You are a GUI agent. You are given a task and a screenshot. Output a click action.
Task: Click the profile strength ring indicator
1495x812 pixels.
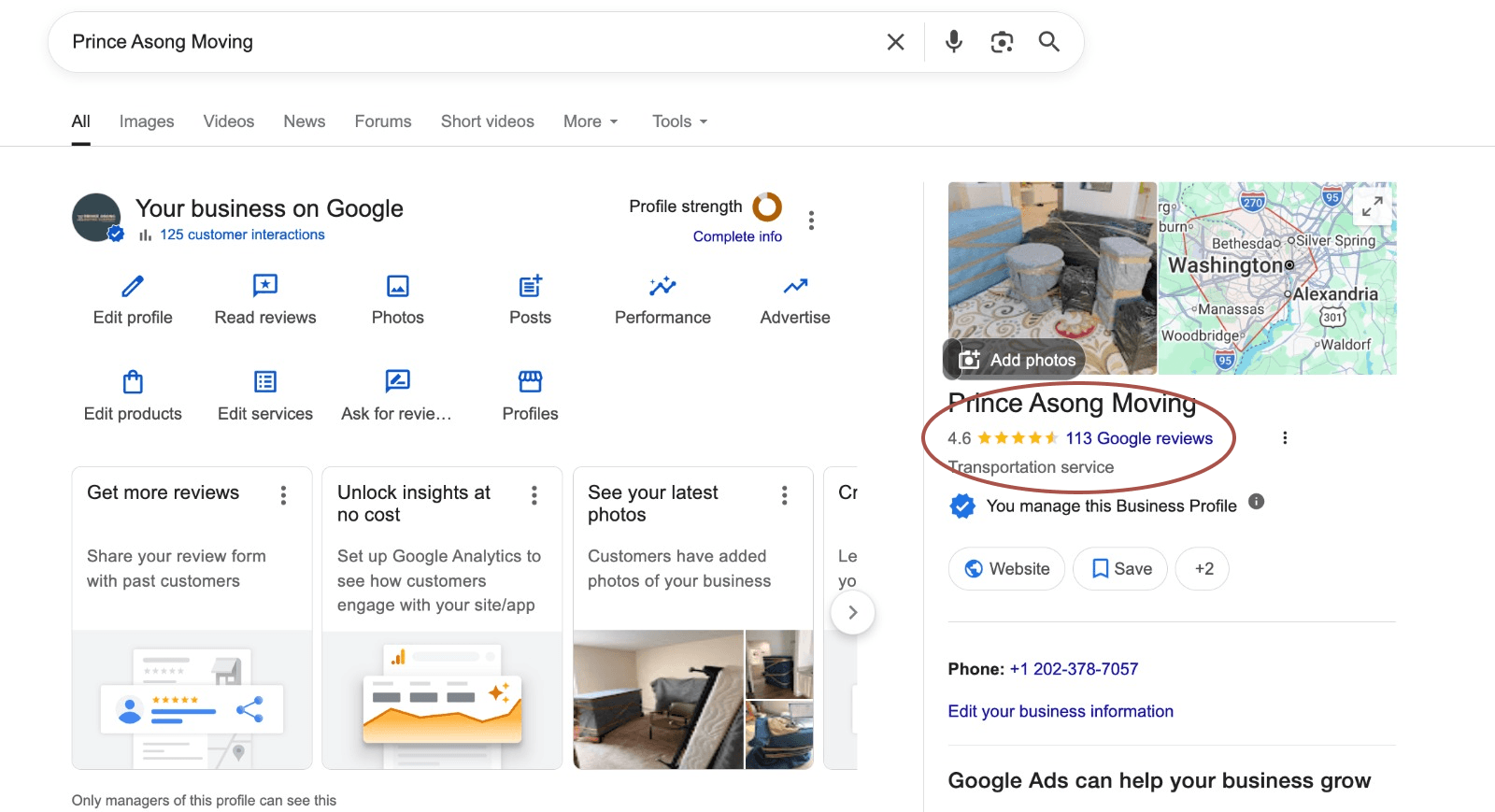[767, 207]
